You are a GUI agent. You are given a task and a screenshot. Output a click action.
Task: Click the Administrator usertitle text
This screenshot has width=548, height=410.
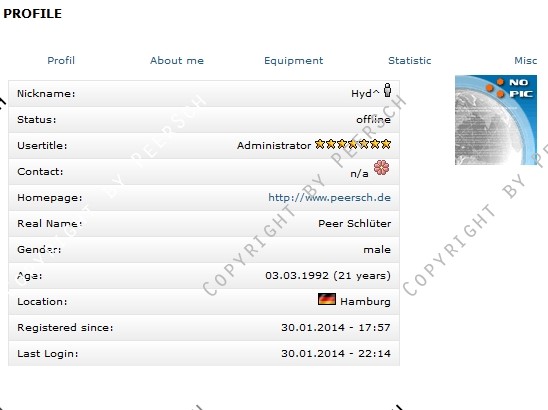click(274, 145)
